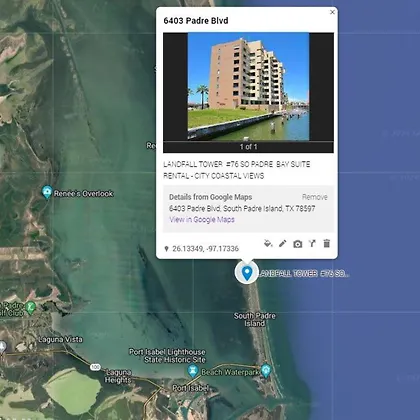Click the Landfall Tower building photo
Viewport: 420px width, 420px height.
[248, 86]
